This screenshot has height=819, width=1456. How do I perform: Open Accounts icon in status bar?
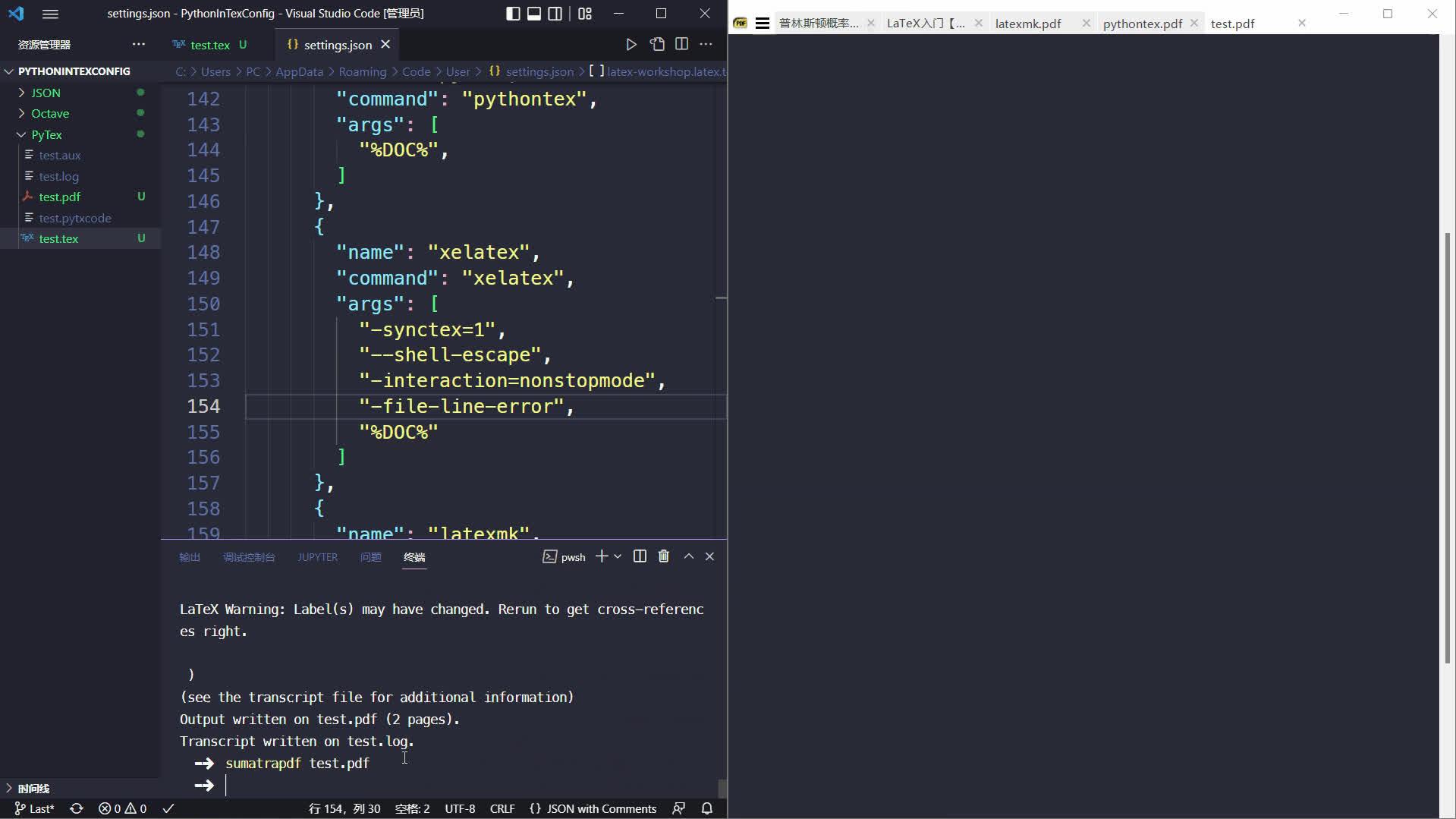tap(678, 808)
